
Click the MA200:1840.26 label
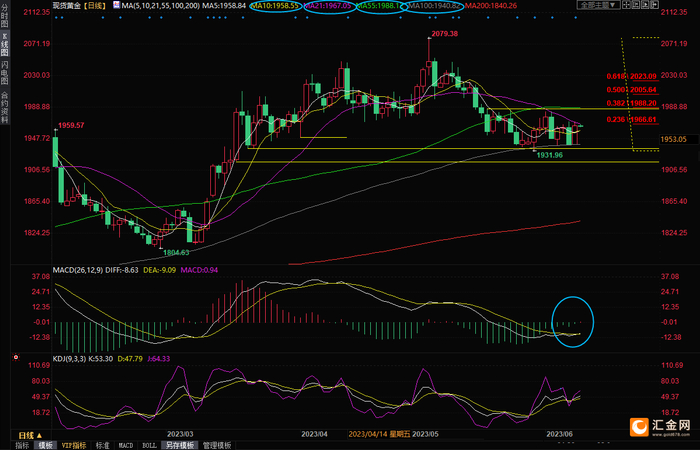click(x=491, y=6)
